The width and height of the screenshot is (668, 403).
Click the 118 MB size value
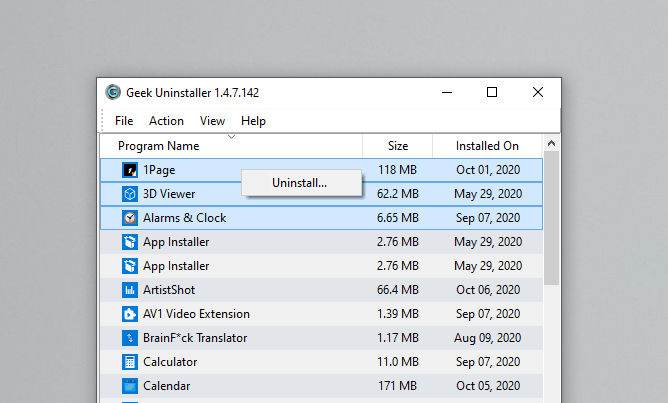(x=397, y=170)
